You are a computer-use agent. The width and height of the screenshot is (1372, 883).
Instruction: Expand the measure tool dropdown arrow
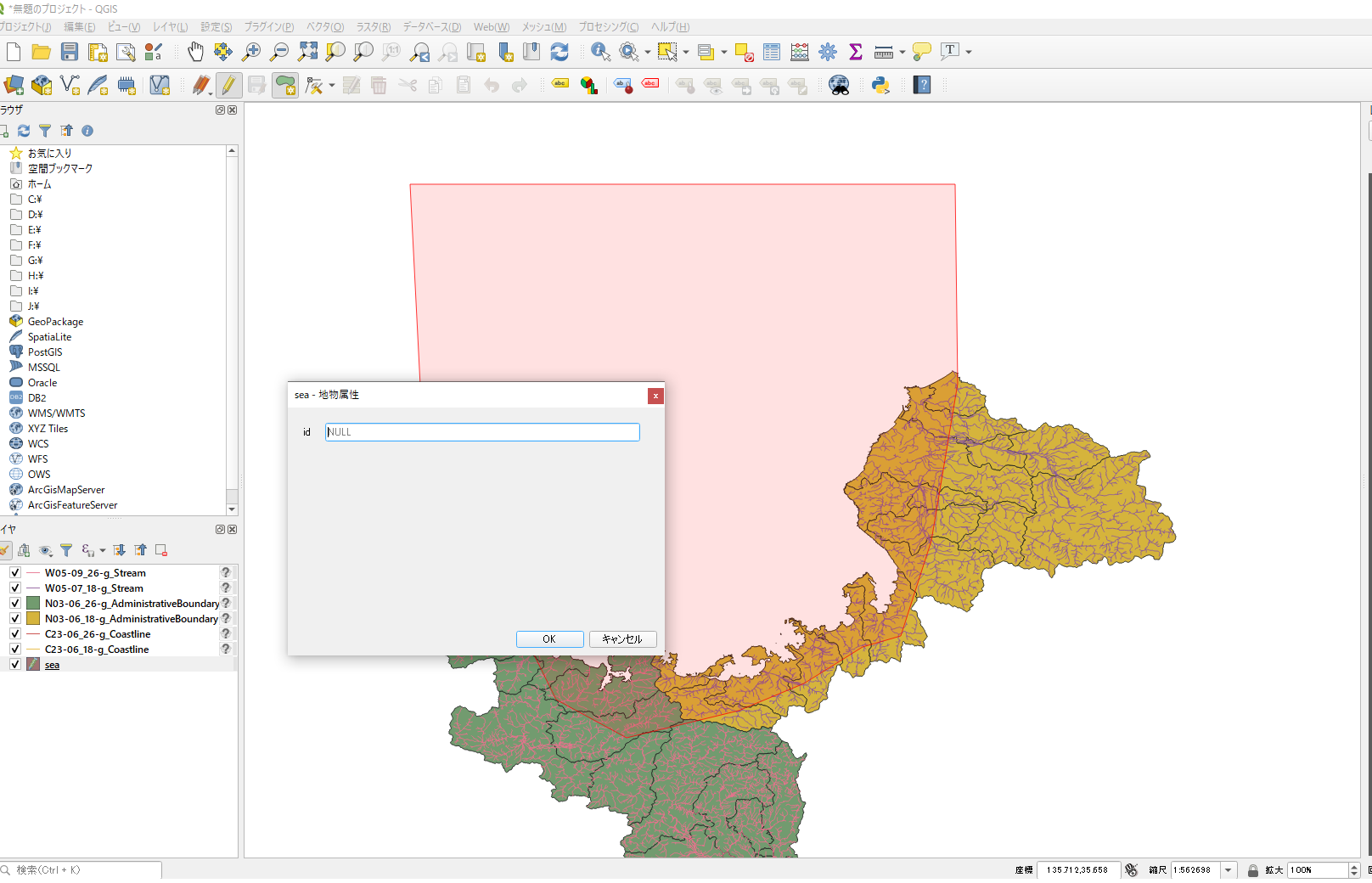tap(902, 52)
